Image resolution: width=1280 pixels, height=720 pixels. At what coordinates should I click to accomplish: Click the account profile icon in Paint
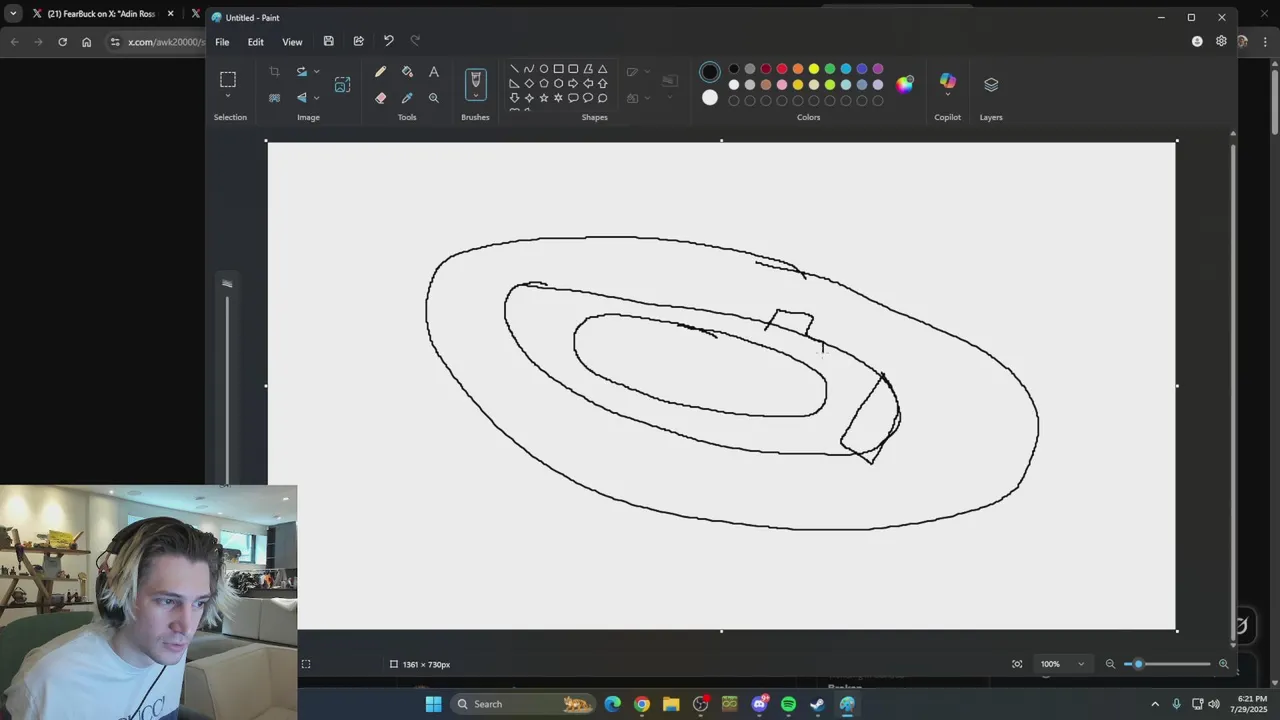point(1197,41)
